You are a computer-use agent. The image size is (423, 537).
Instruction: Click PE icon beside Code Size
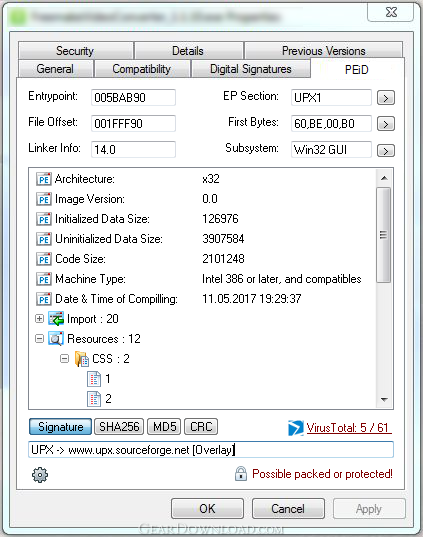point(43,259)
